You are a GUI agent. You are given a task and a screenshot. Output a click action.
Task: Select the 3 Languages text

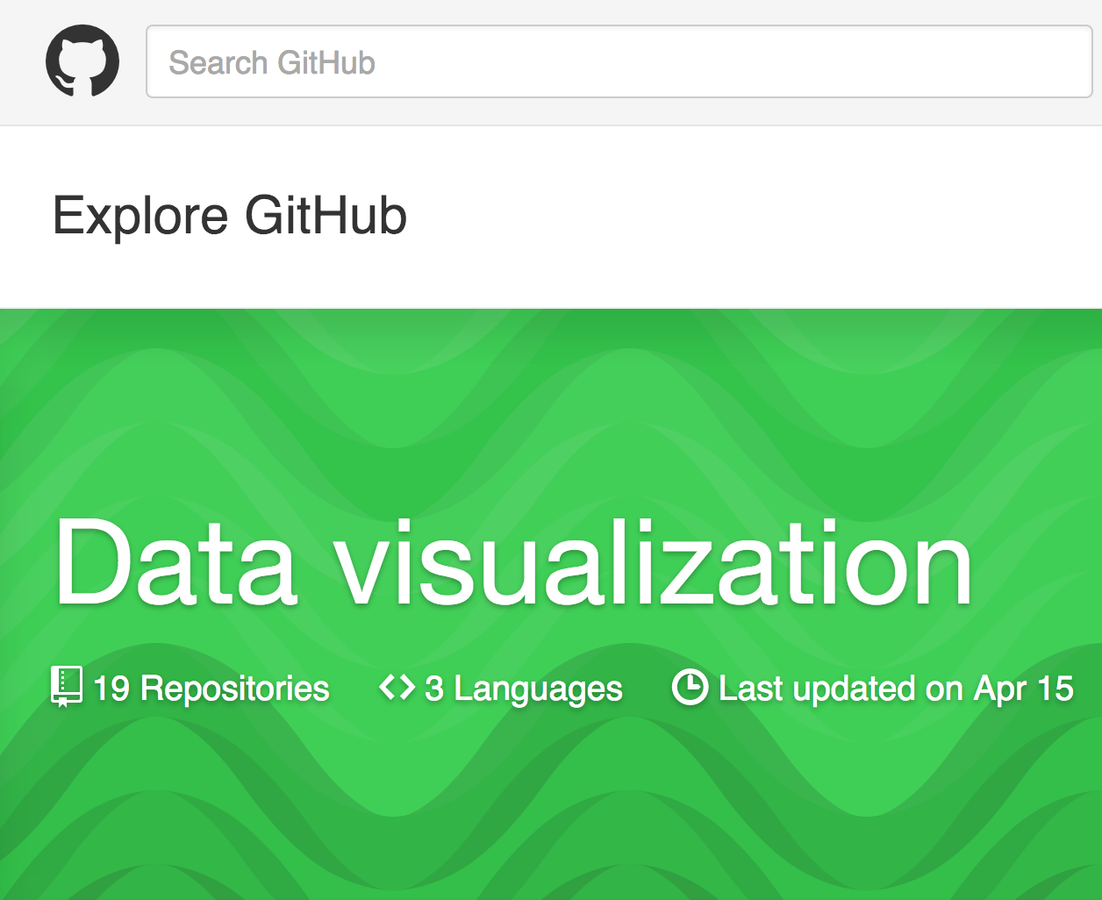[524, 689]
